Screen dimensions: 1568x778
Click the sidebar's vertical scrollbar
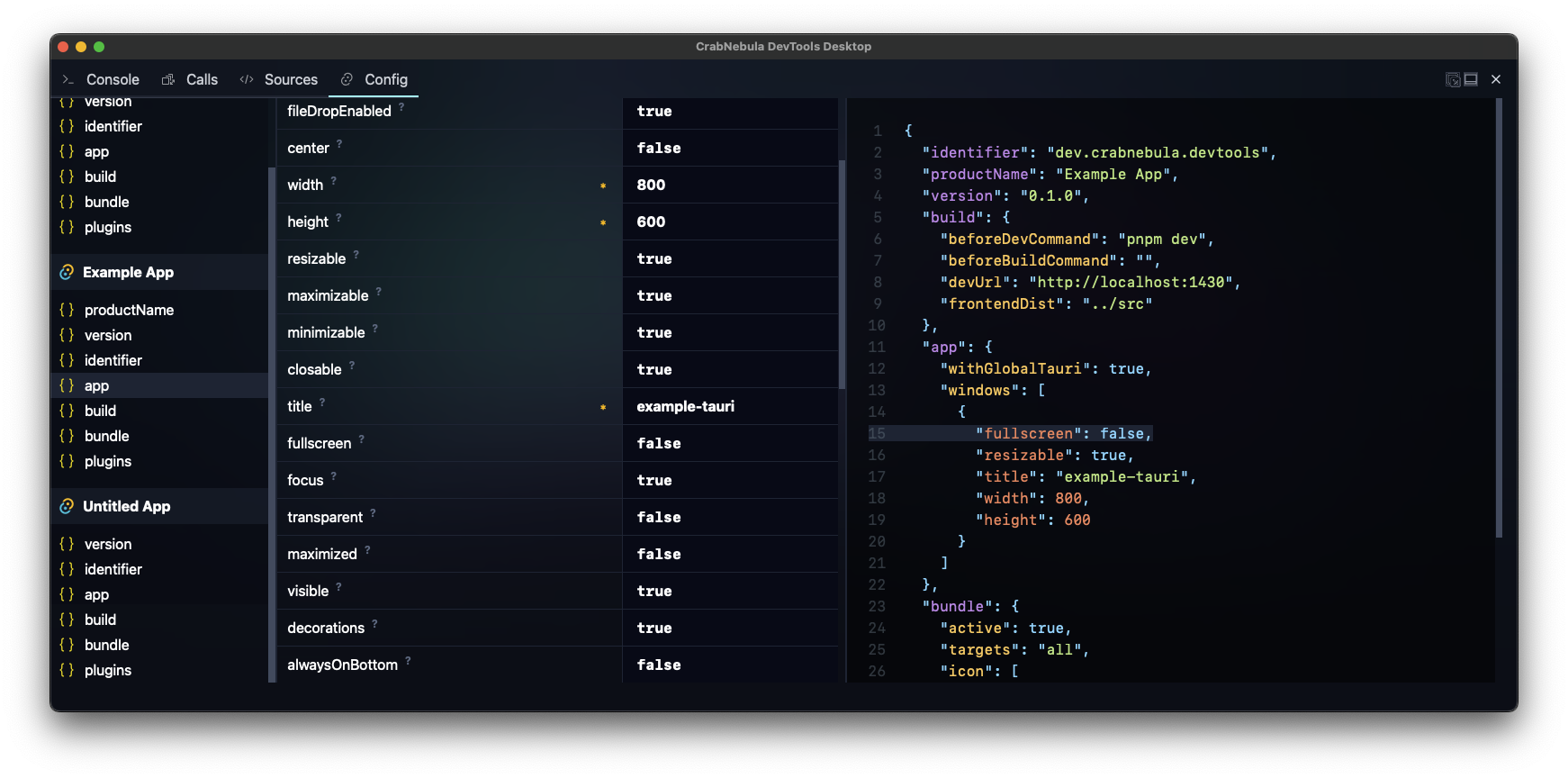coord(272,425)
